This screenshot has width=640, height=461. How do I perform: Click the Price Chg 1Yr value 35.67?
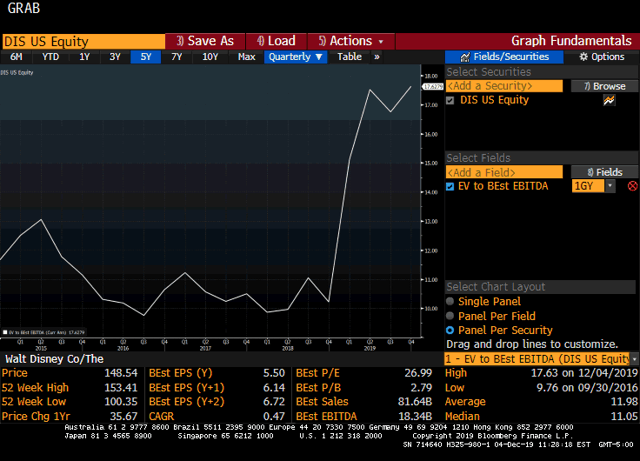click(124, 416)
